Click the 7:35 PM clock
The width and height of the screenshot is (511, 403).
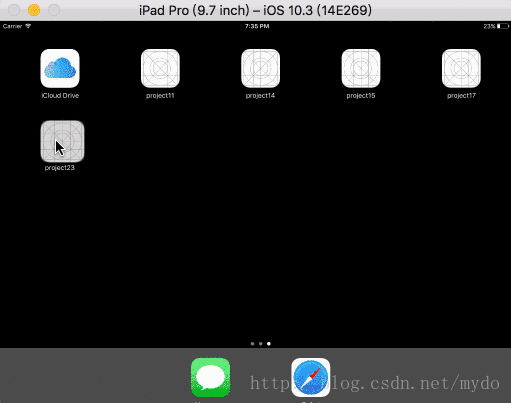257,26
